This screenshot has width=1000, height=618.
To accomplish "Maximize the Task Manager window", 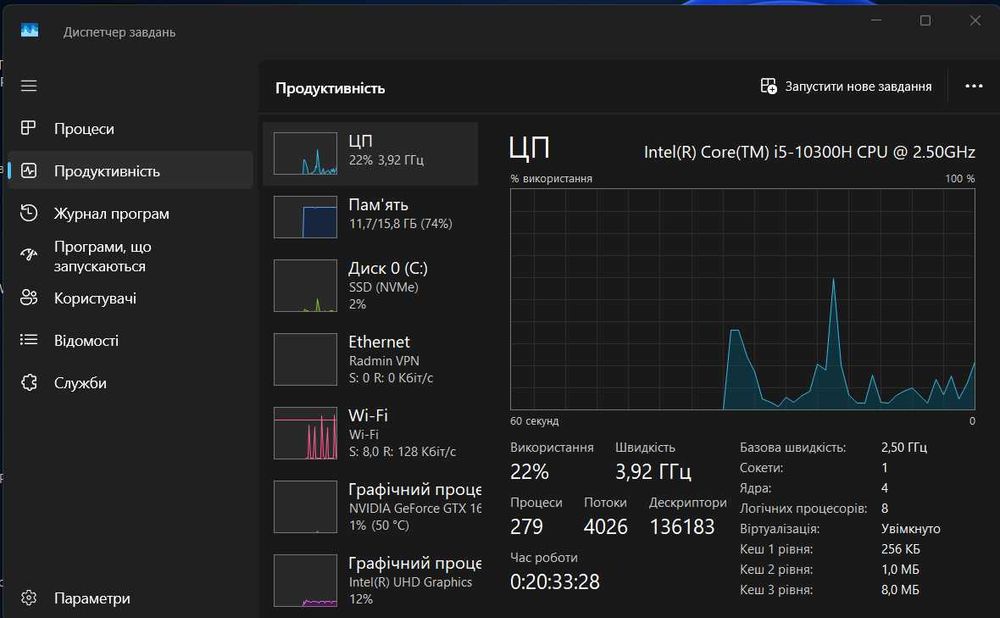I will pos(925,20).
